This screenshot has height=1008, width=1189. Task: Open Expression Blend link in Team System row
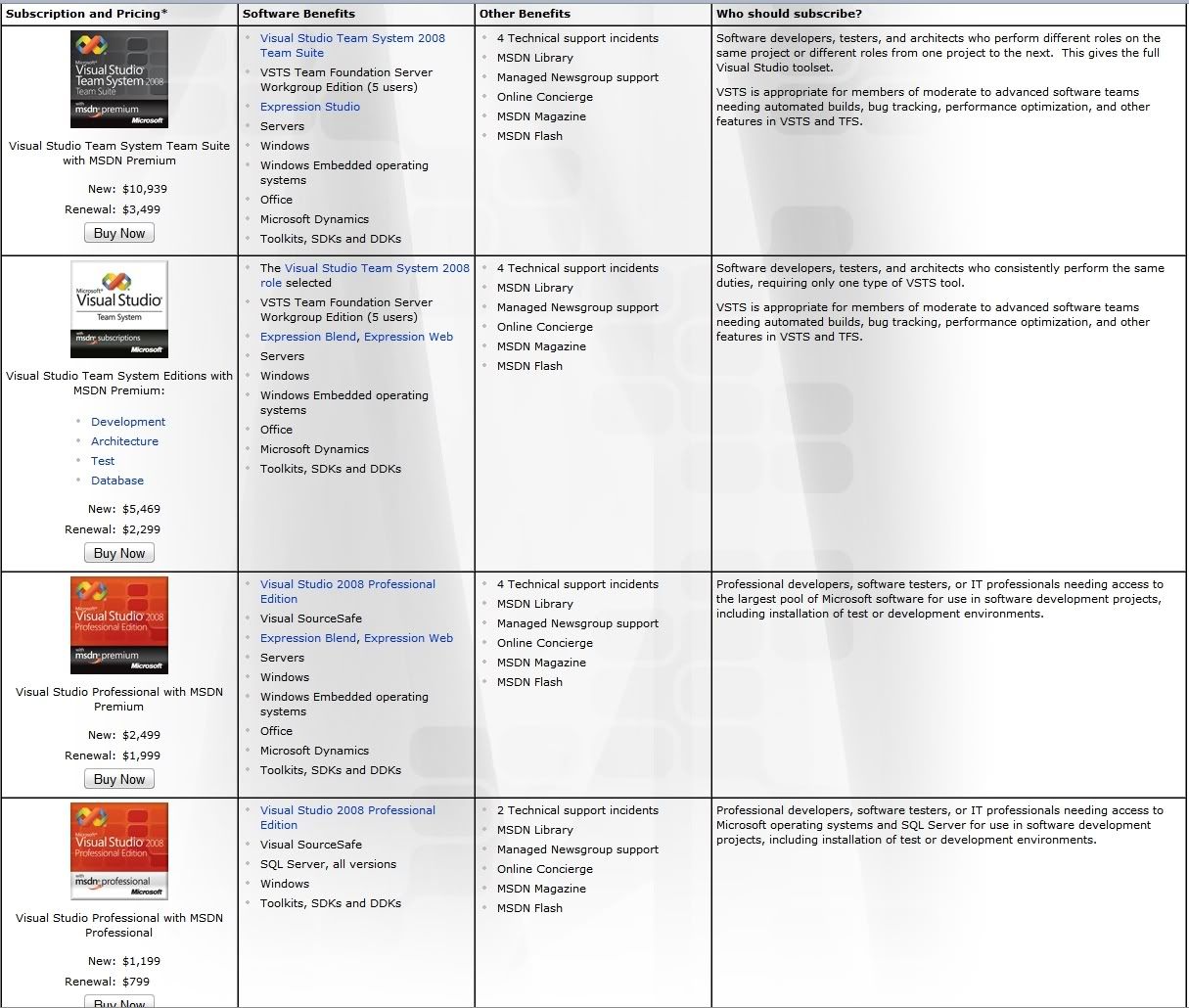308,337
